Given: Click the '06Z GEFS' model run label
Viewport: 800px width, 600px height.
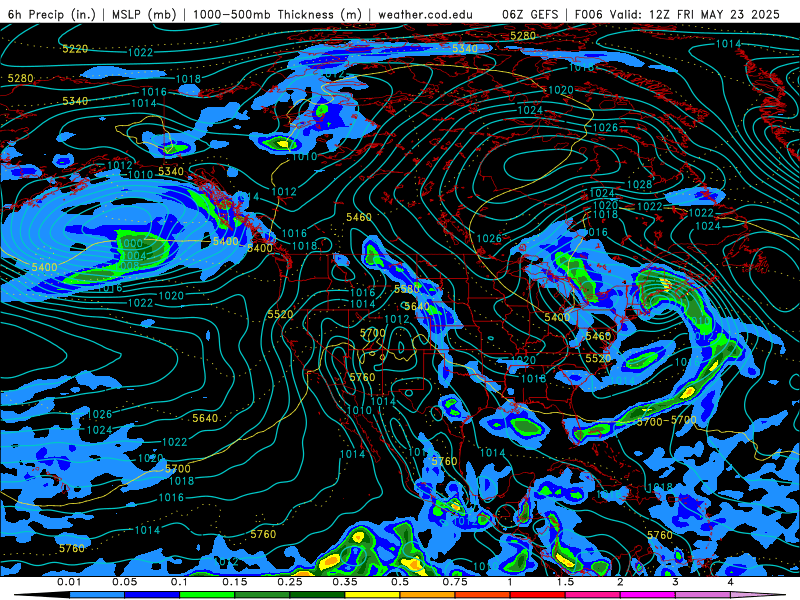Looking at the screenshot, I should point(530,14).
